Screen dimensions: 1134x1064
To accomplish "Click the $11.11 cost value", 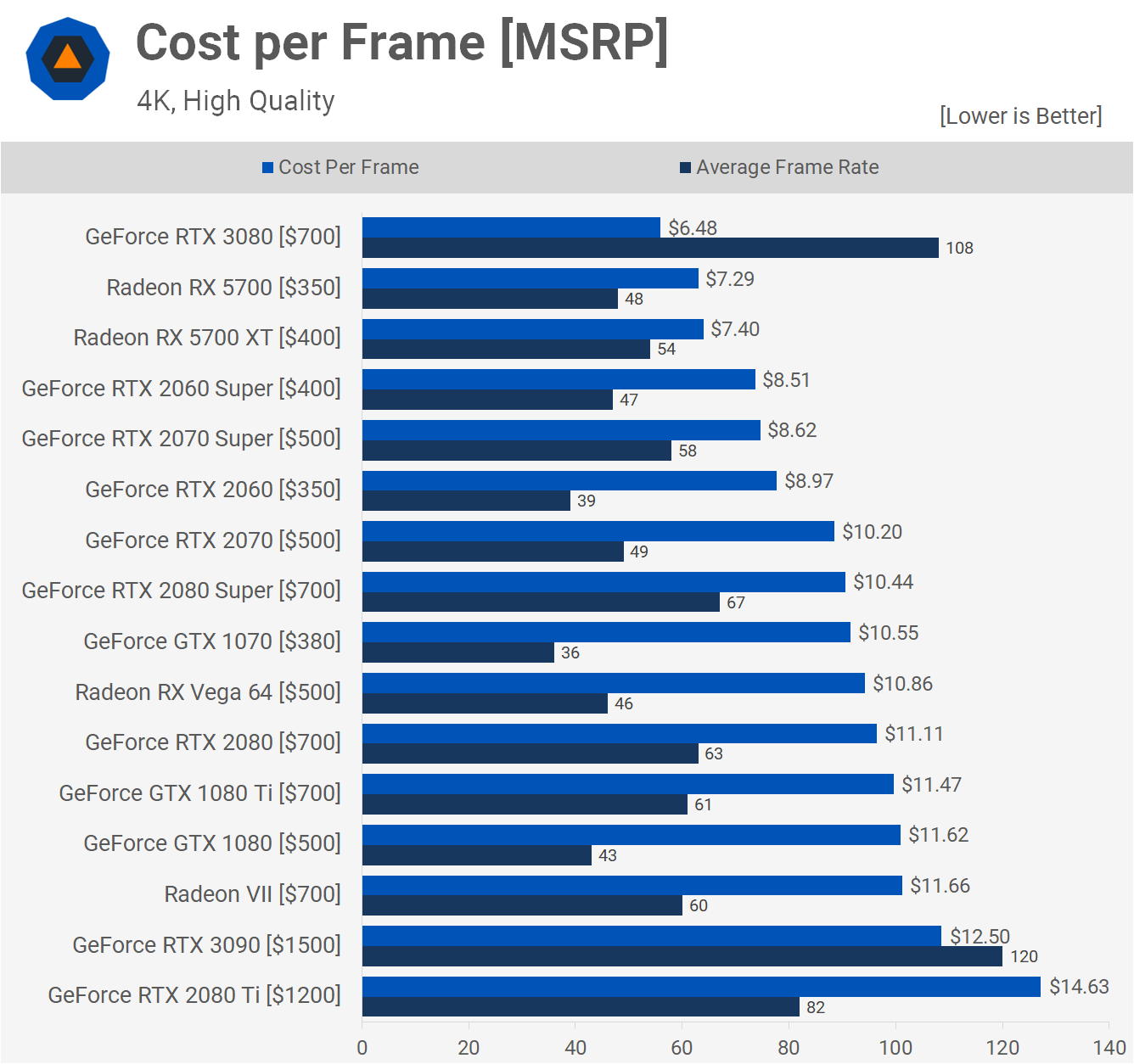I will point(914,734).
